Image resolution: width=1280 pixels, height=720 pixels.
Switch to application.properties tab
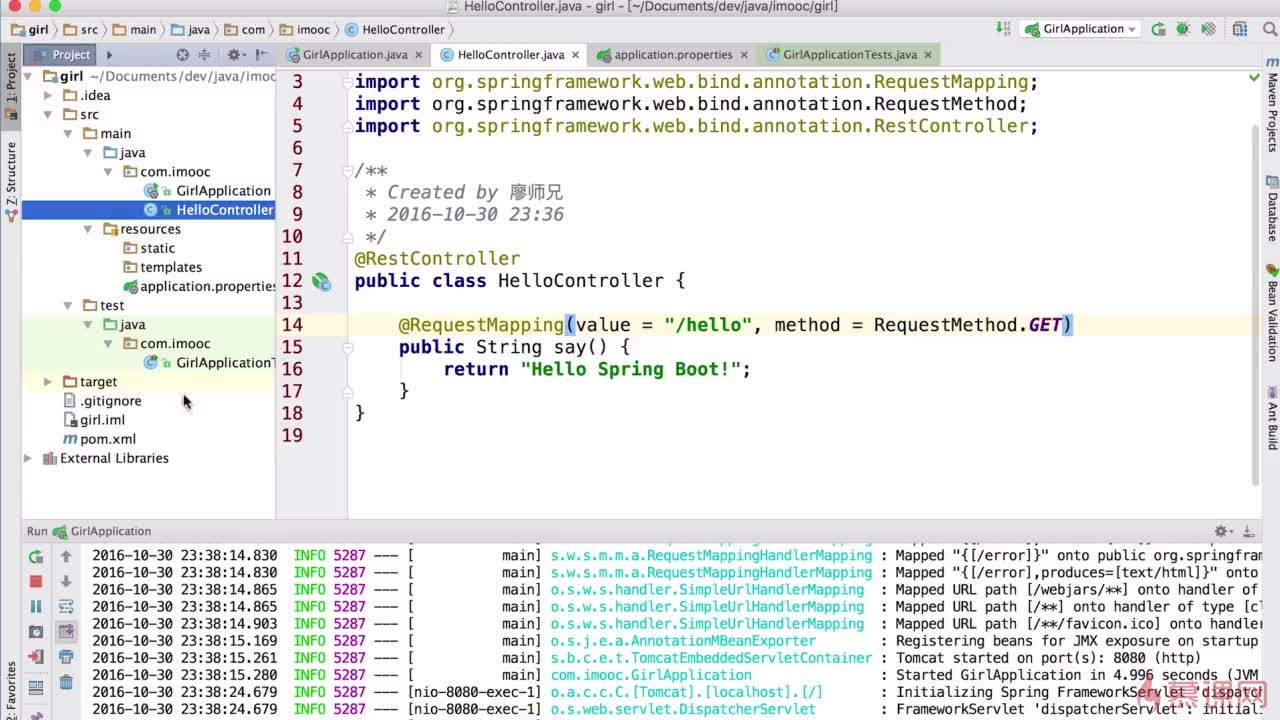pyautogui.click(x=673, y=55)
